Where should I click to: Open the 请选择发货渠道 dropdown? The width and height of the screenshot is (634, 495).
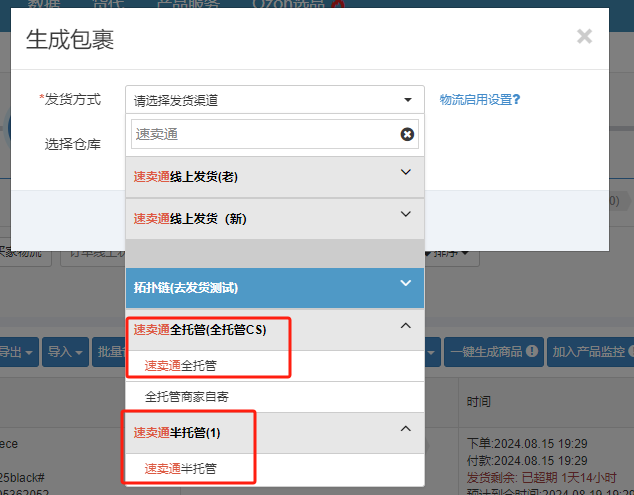275,99
